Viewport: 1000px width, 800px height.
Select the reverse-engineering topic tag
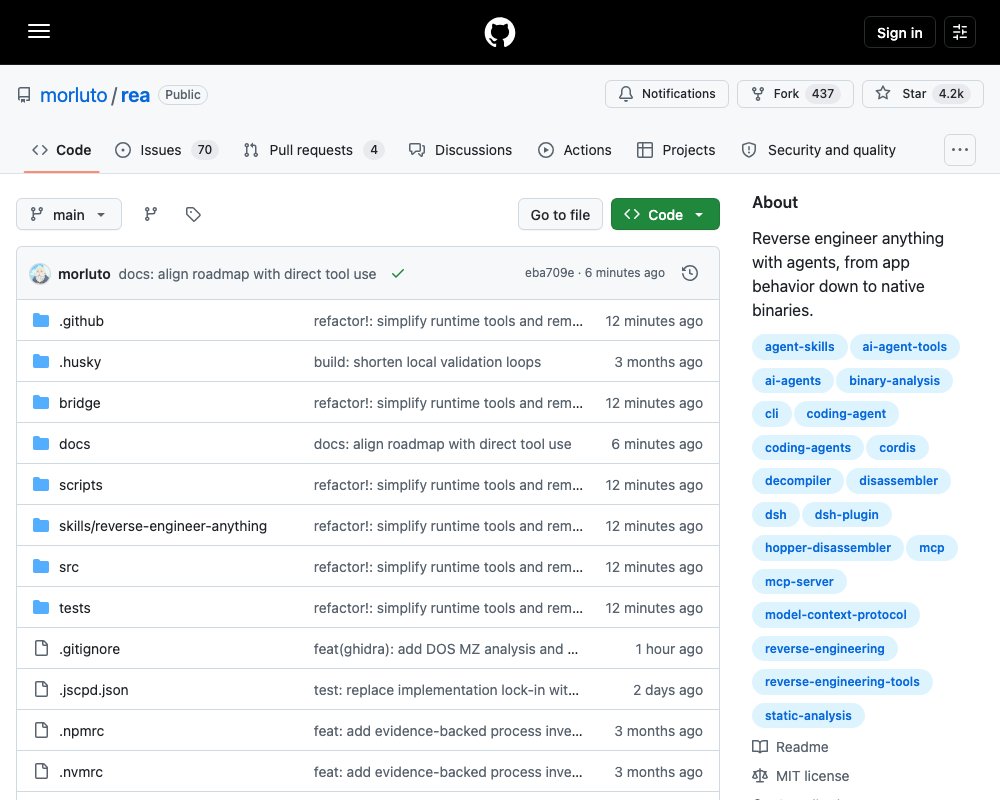pyautogui.click(x=824, y=648)
